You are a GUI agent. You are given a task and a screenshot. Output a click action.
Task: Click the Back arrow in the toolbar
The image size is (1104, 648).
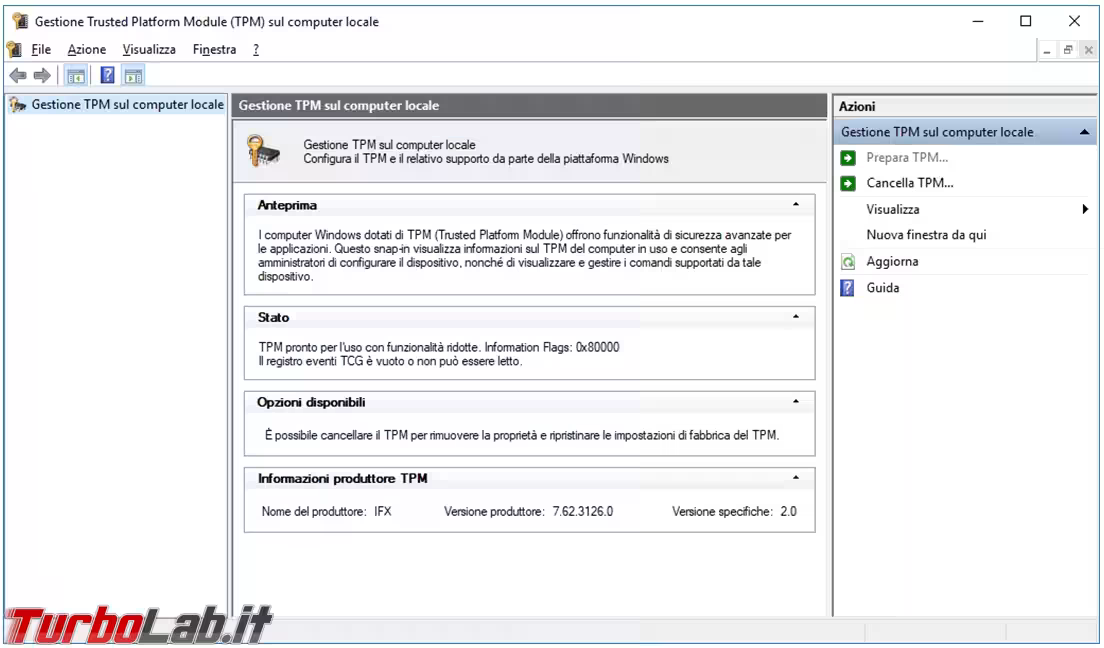pos(17,76)
